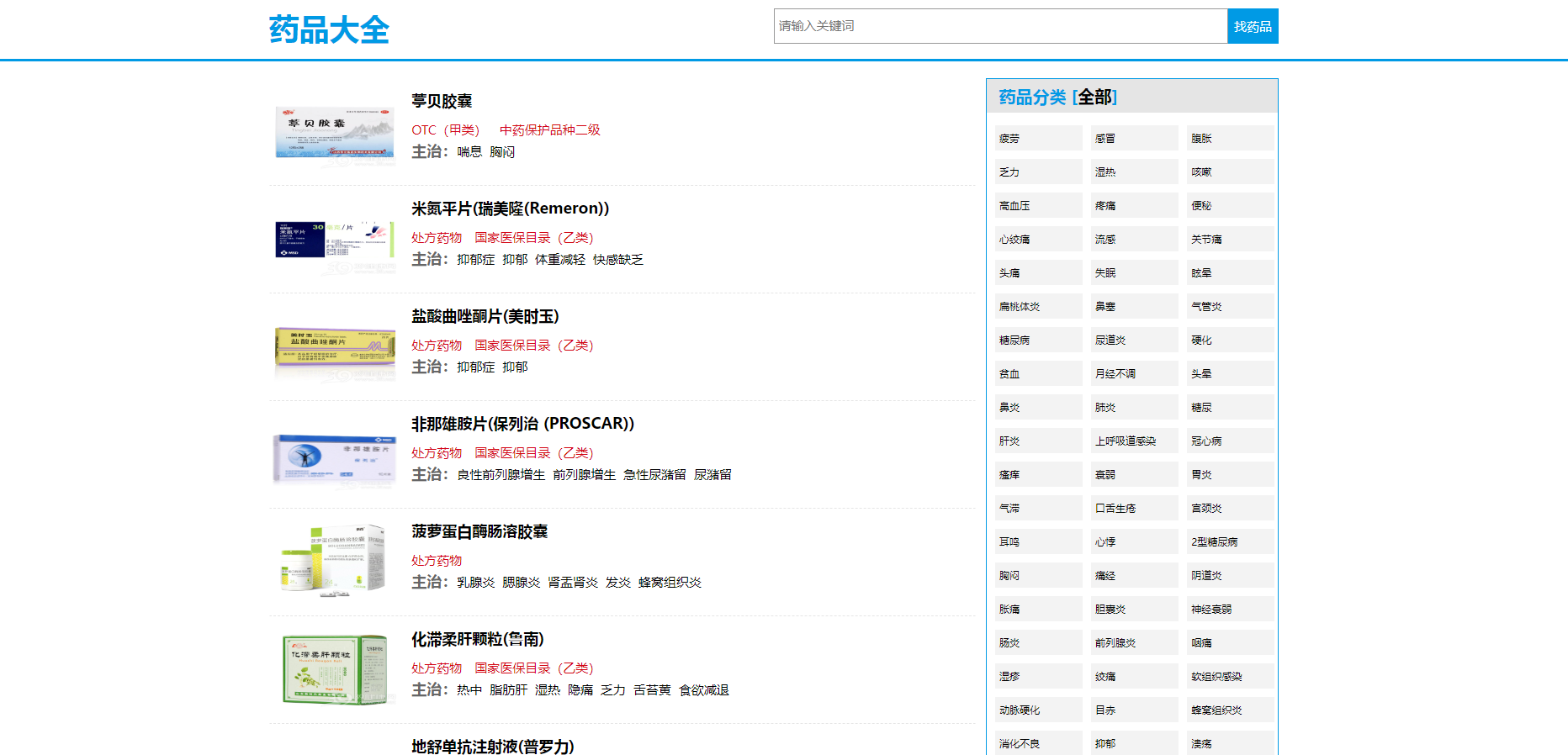Open the 米氮平片 product image
Viewport: 1568px width, 755px height.
[x=335, y=240]
